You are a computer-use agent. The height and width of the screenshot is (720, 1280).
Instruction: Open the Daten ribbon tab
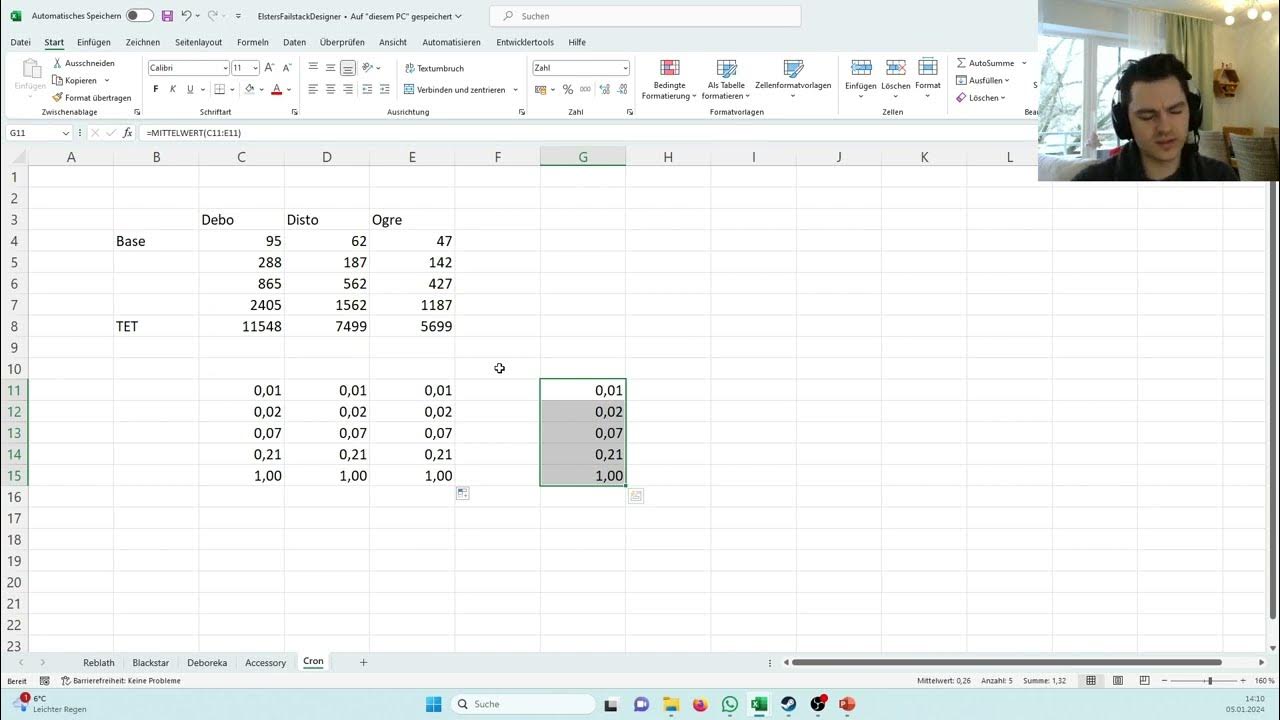click(x=295, y=42)
